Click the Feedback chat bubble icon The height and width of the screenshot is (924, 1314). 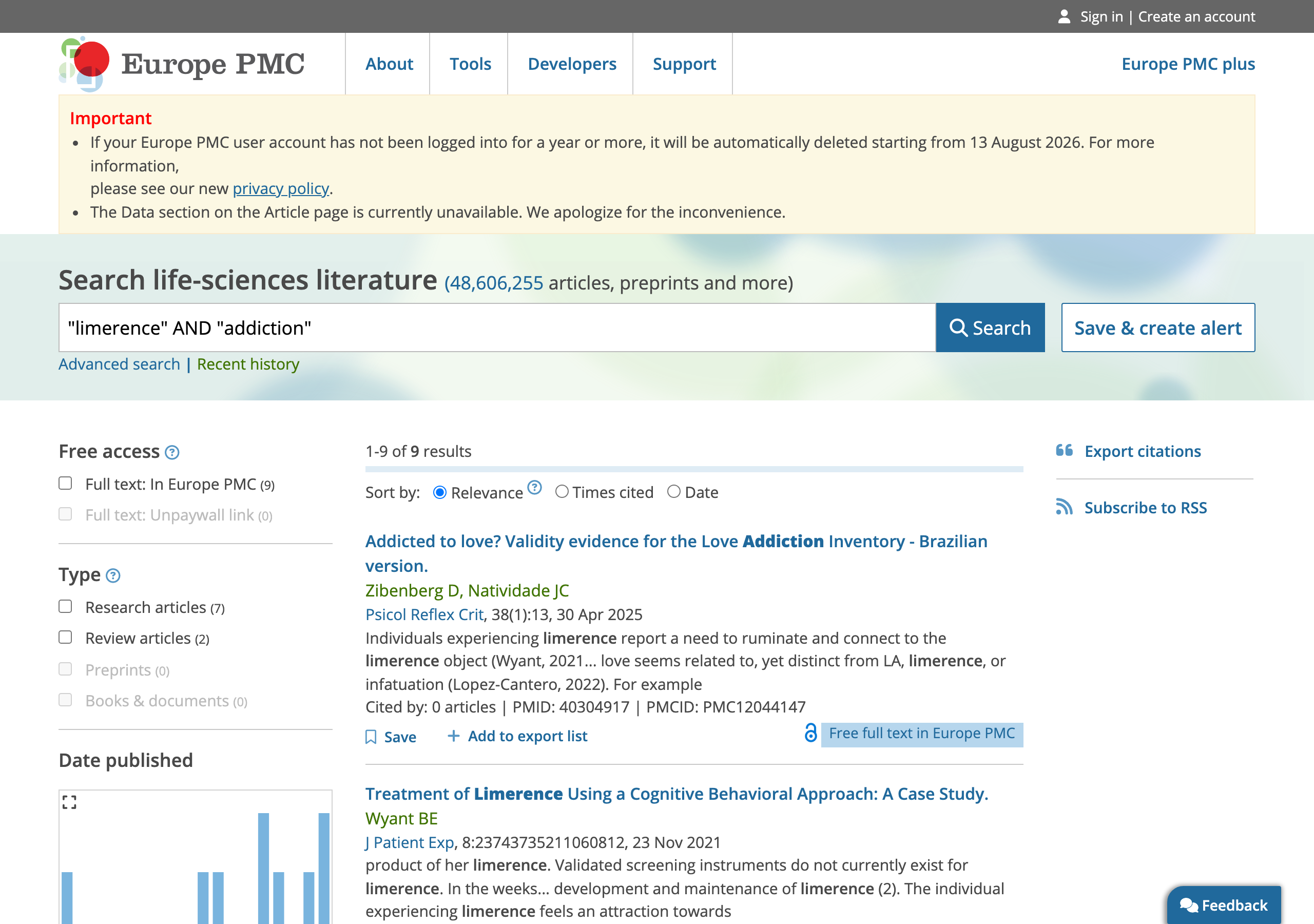pos(1189,905)
